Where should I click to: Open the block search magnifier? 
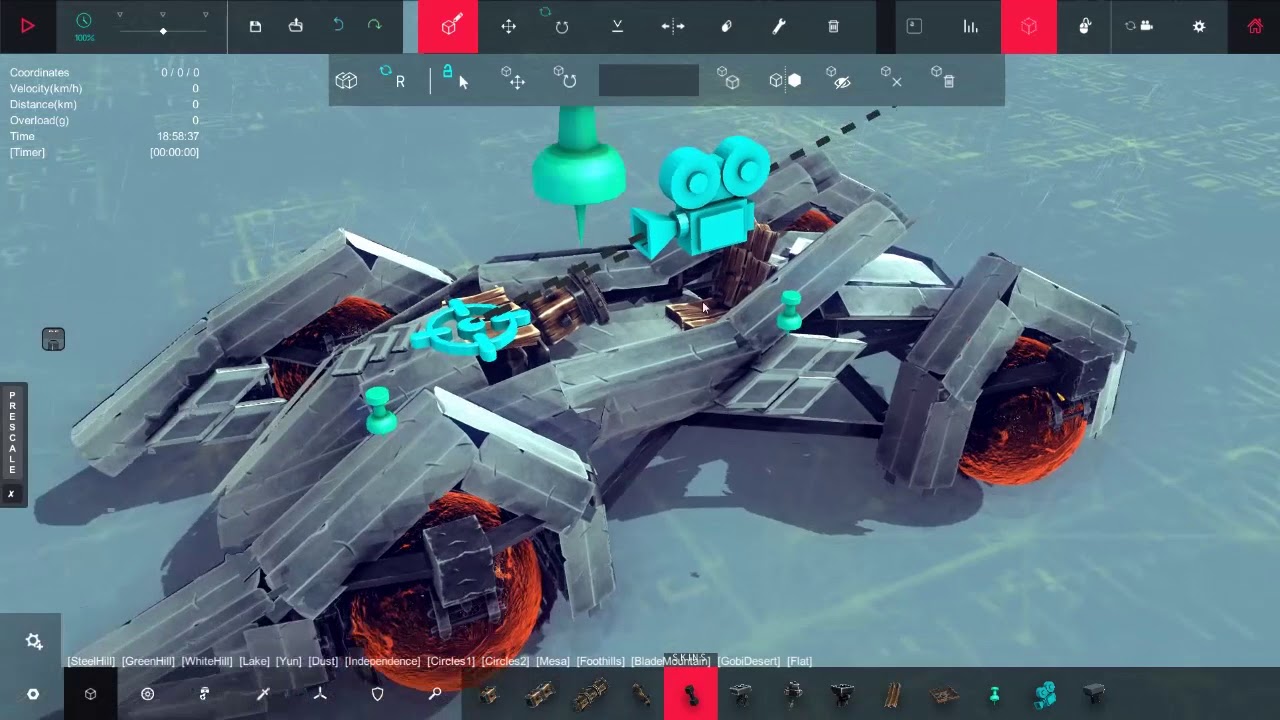click(x=435, y=694)
